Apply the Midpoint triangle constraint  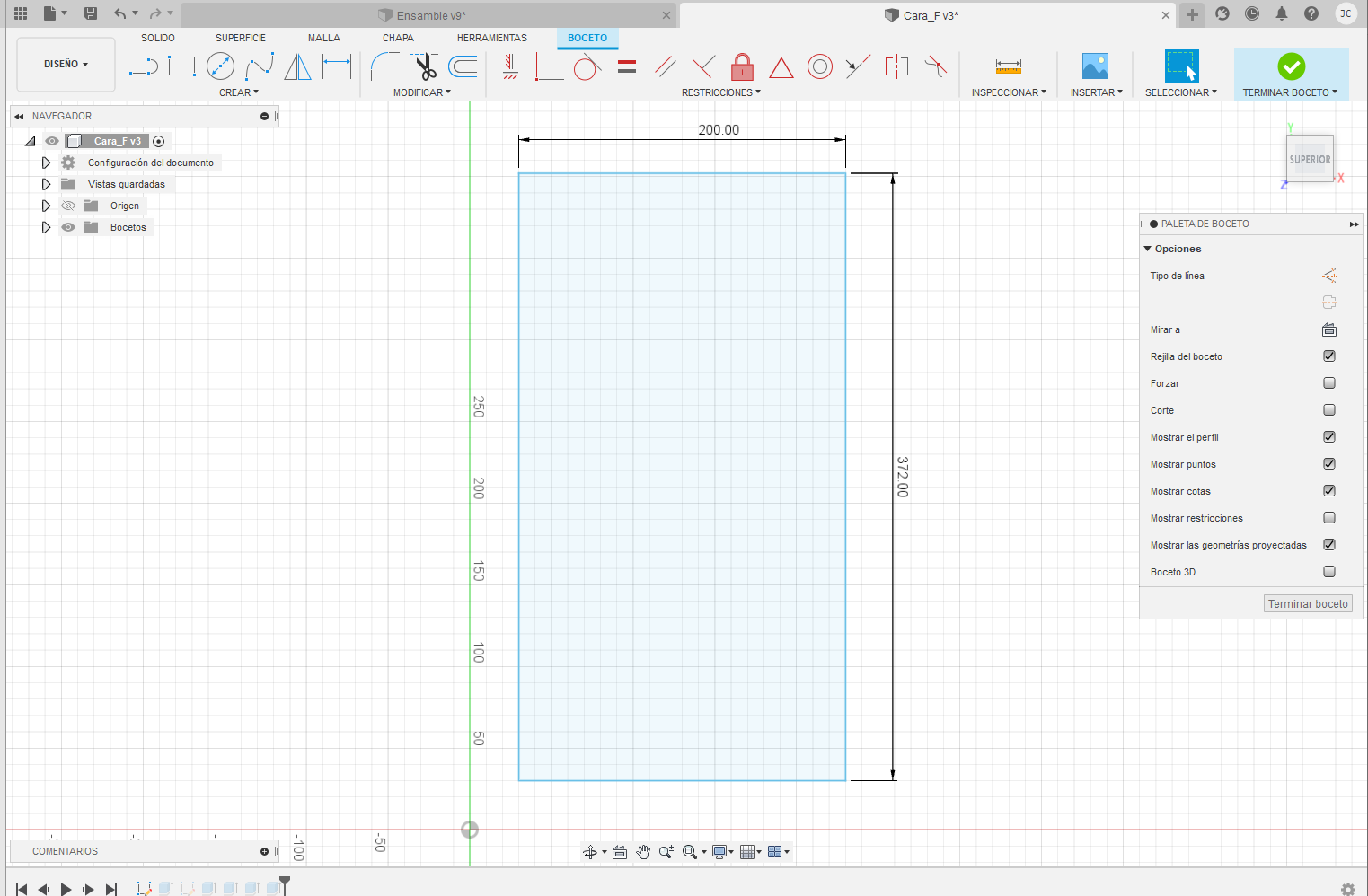pyautogui.click(x=781, y=67)
